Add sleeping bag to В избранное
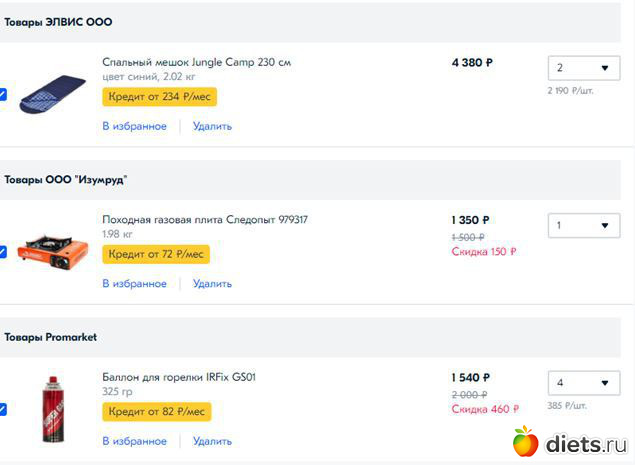 click(x=134, y=126)
